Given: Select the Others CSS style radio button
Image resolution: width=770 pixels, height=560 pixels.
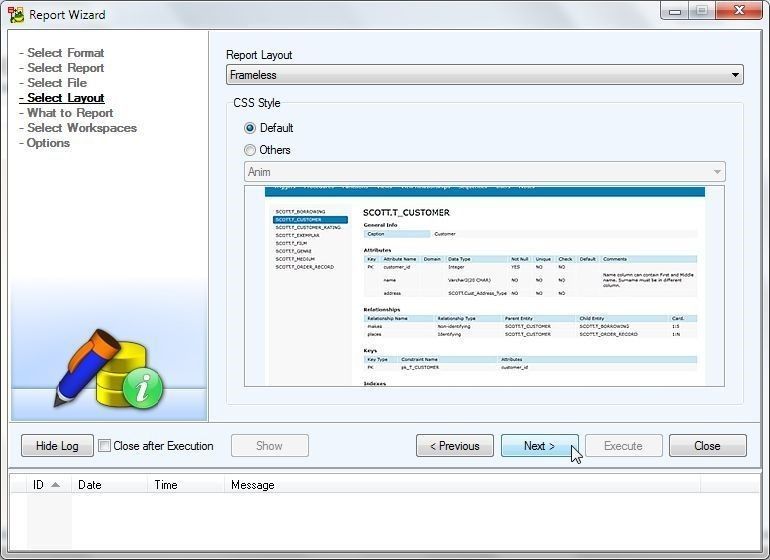Looking at the screenshot, I should coord(250,150).
